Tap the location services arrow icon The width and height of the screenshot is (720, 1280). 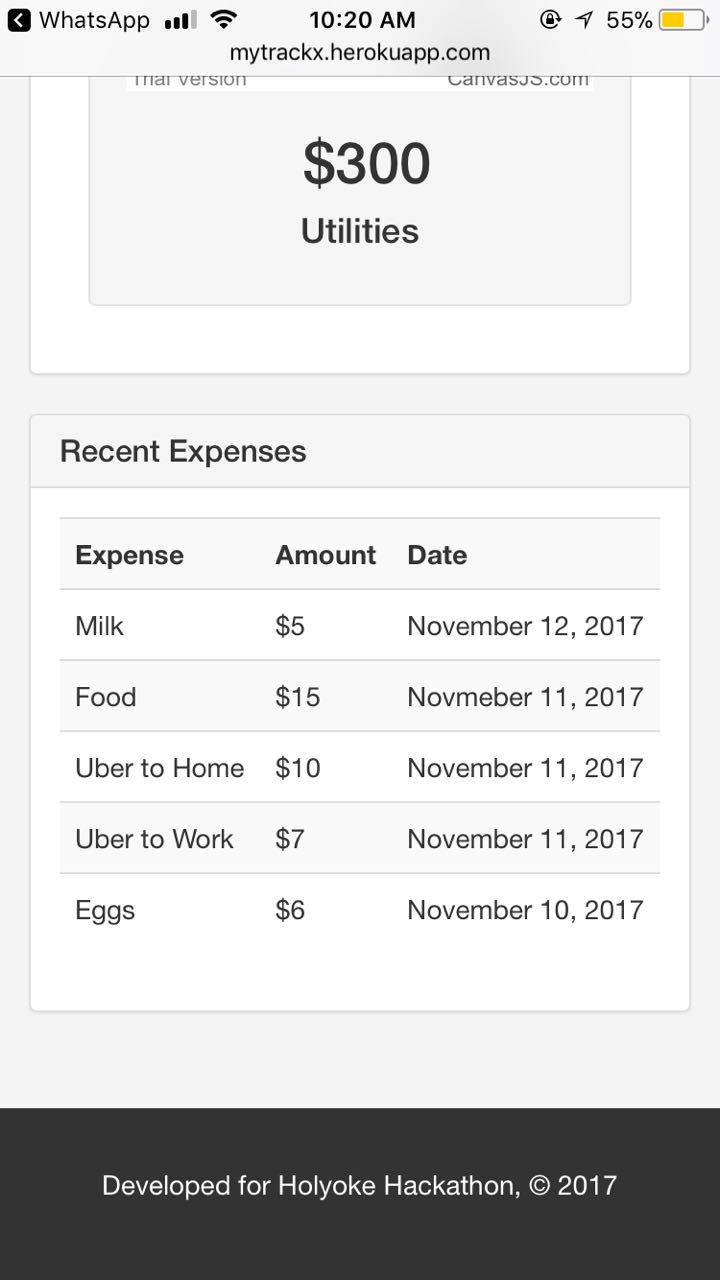pyautogui.click(x=584, y=19)
